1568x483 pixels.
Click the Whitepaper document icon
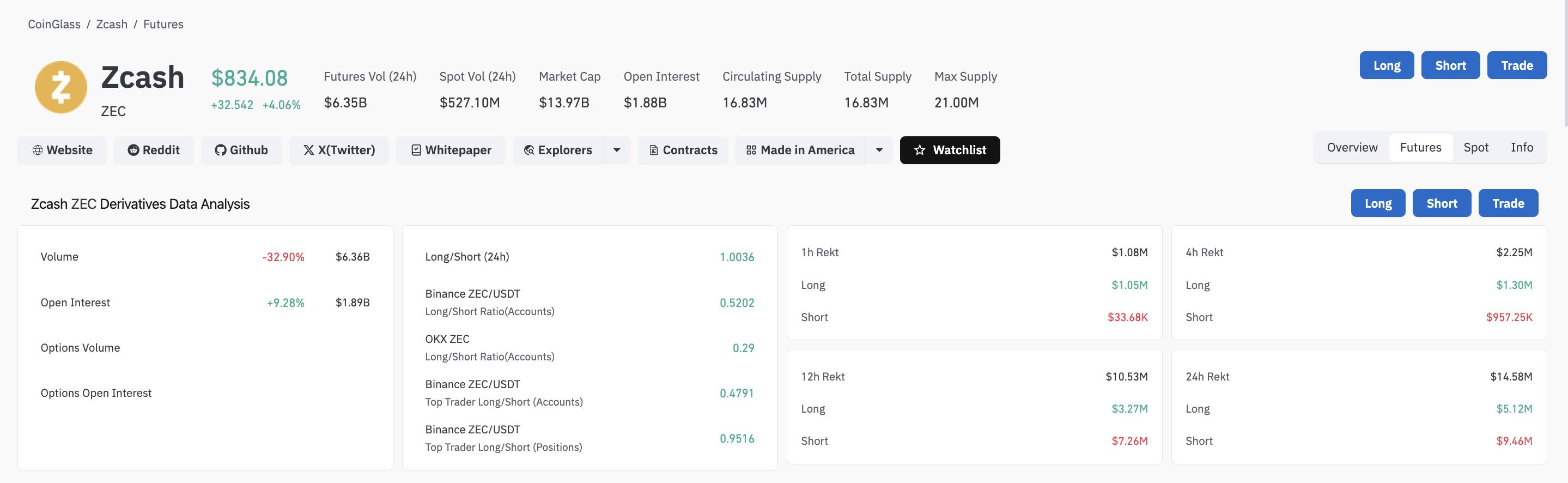click(x=416, y=150)
